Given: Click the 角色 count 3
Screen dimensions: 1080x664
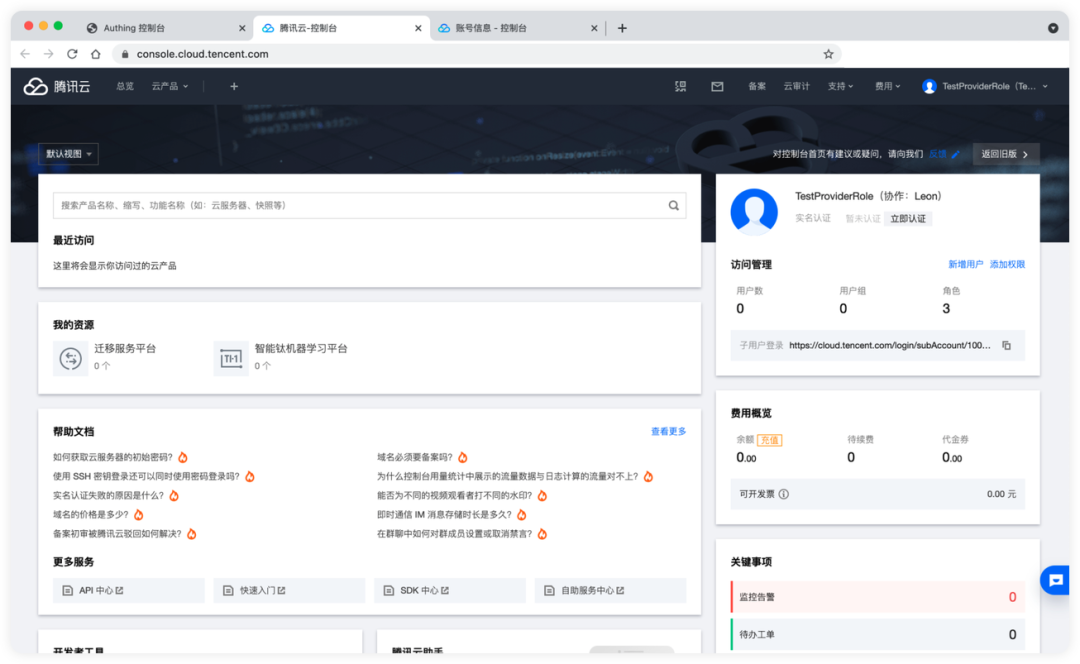Looking at the screenshot, I should (946, 309).
